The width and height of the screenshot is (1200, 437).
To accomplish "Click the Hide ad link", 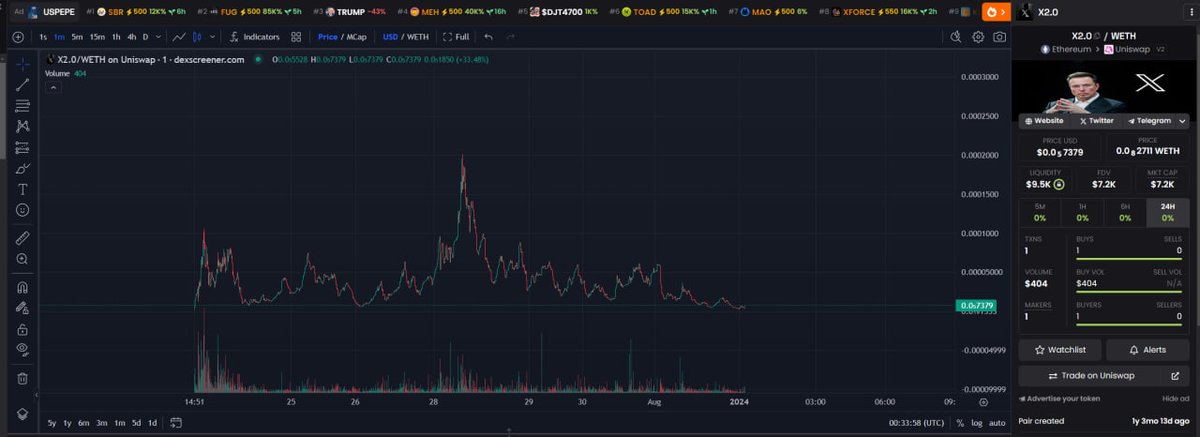I will tap(1176, 399).
